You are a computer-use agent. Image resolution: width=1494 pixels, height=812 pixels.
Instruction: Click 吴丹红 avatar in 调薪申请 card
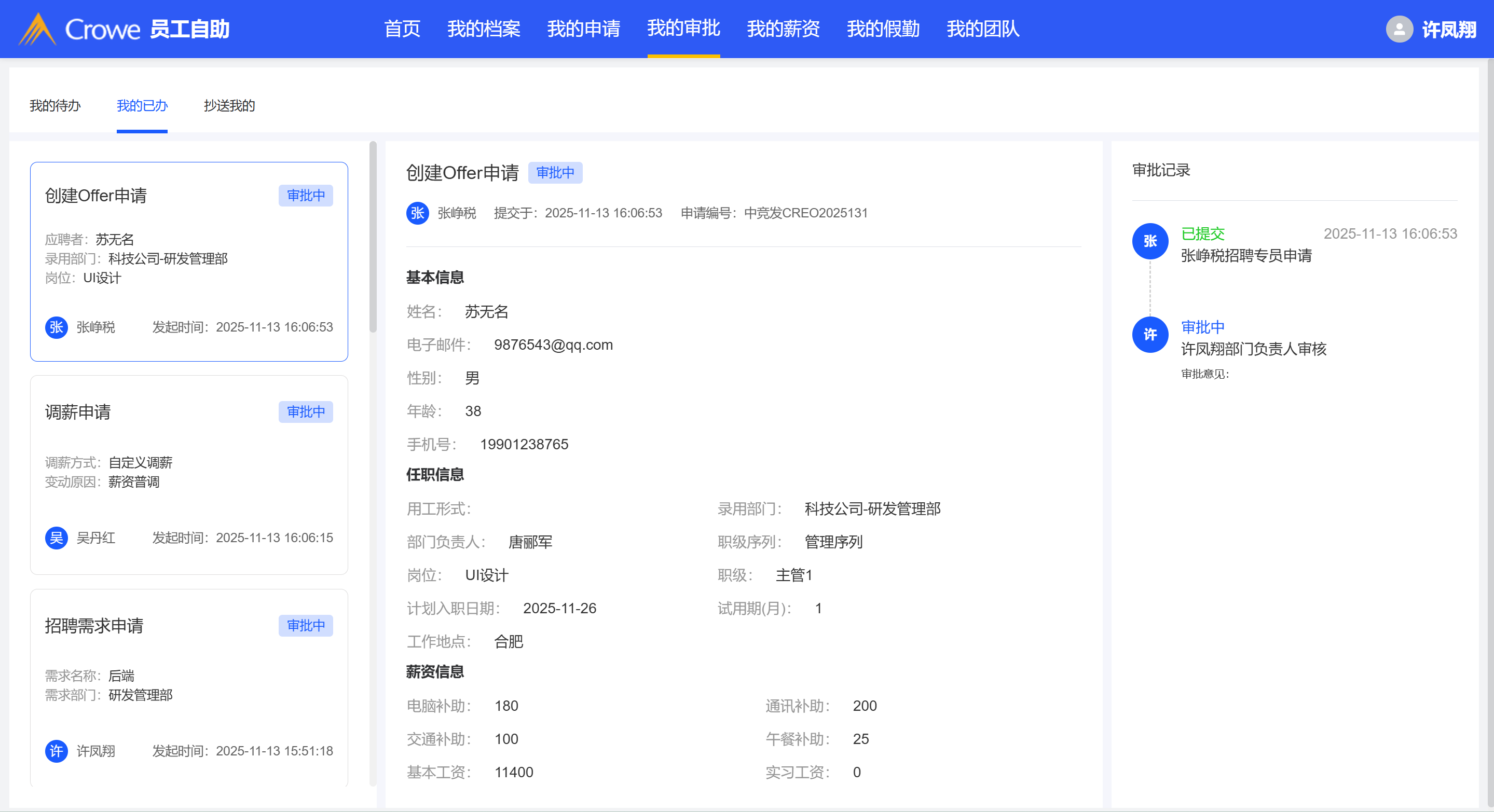pyautogui.click(x=56, y=538)
